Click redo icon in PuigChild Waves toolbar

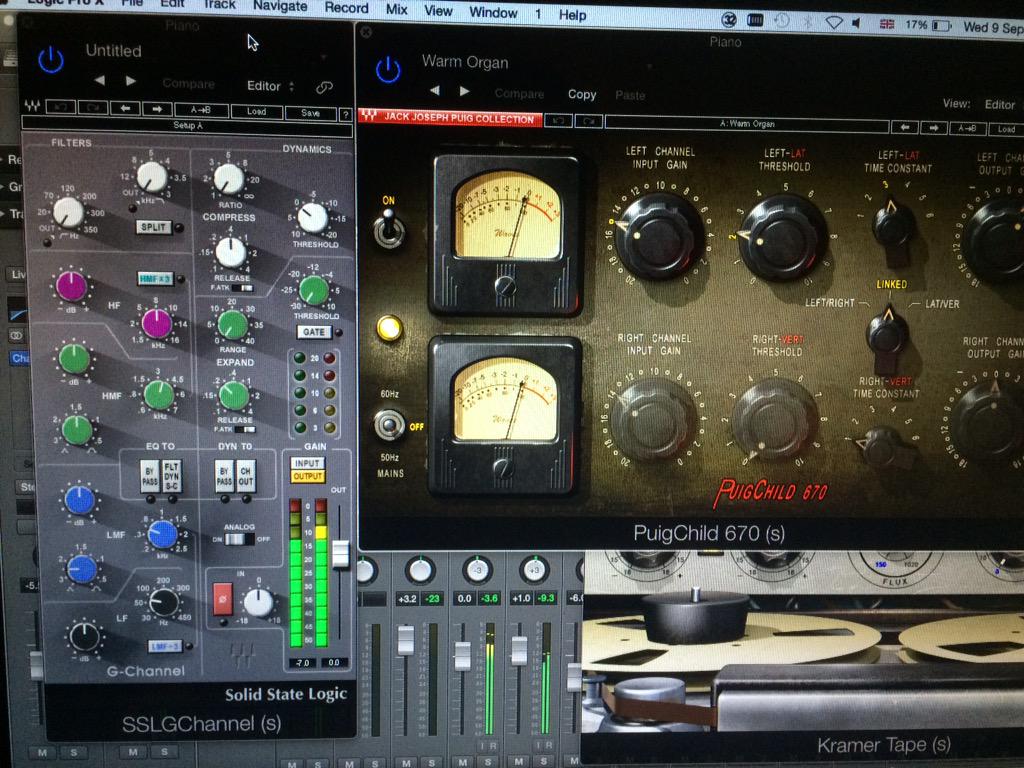click(588, 121)
